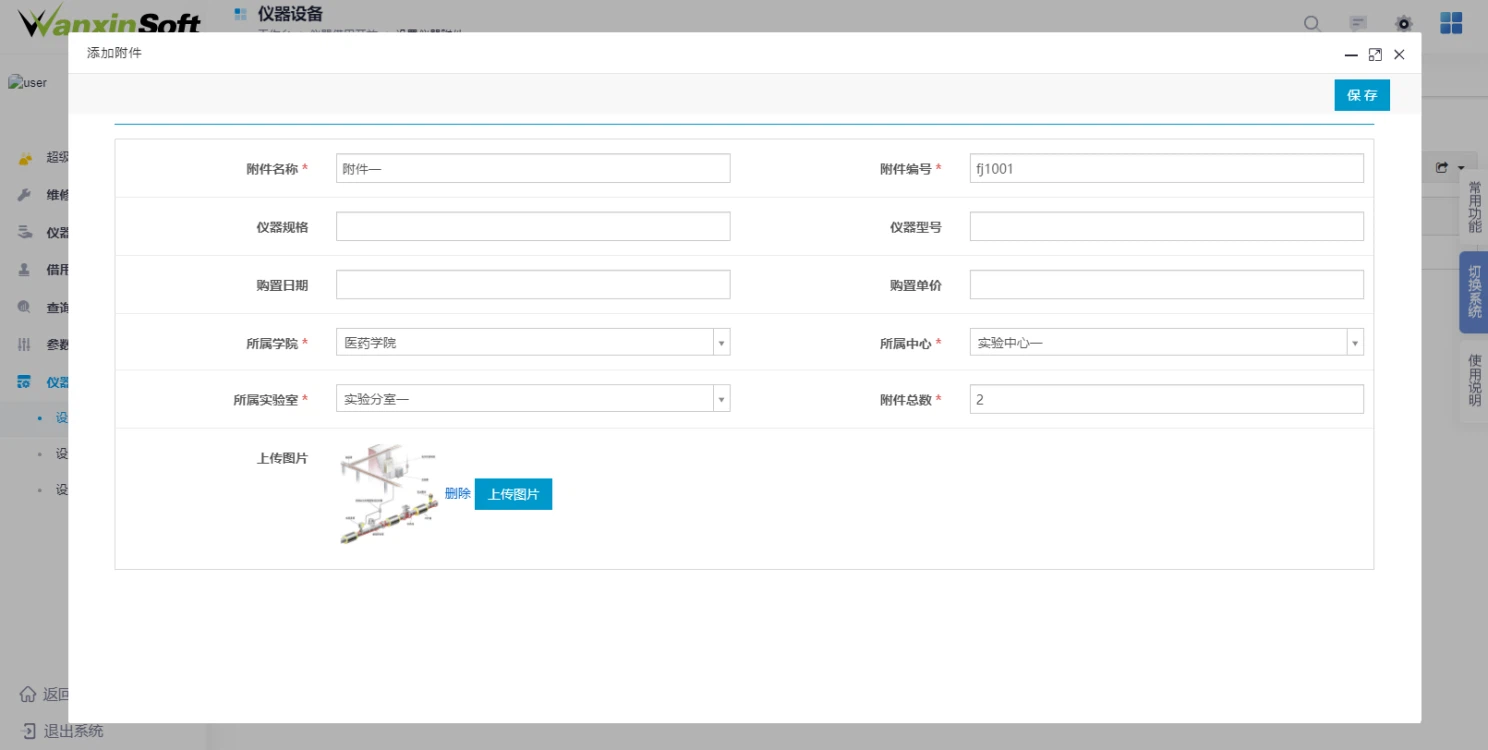Click the search magnifier icon in header
The image size is (1488, 750).
[x=1312, y=24]
